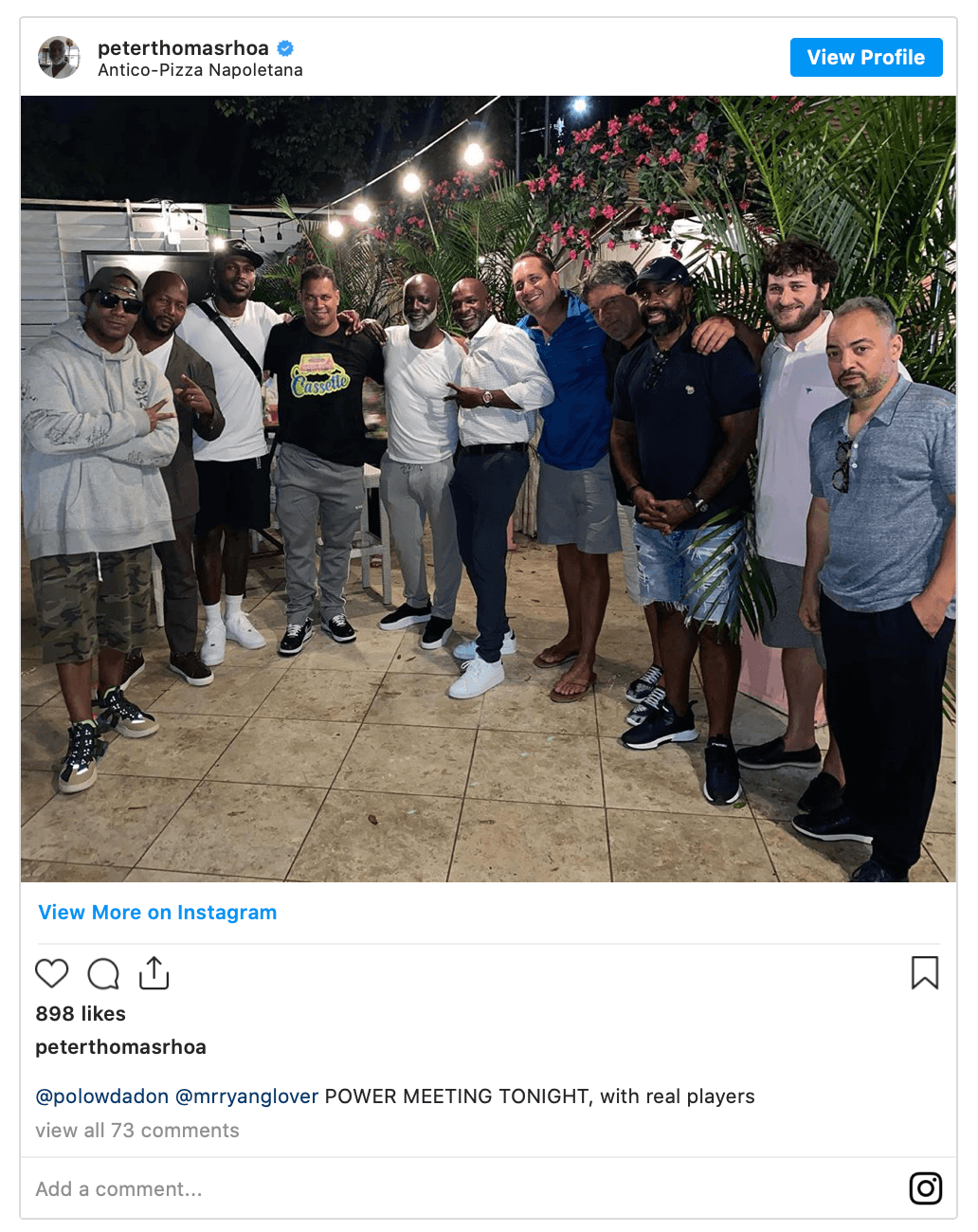Share the post using the upload arrow icon
Screen dimensions: 978x1232
click(154, 972)
